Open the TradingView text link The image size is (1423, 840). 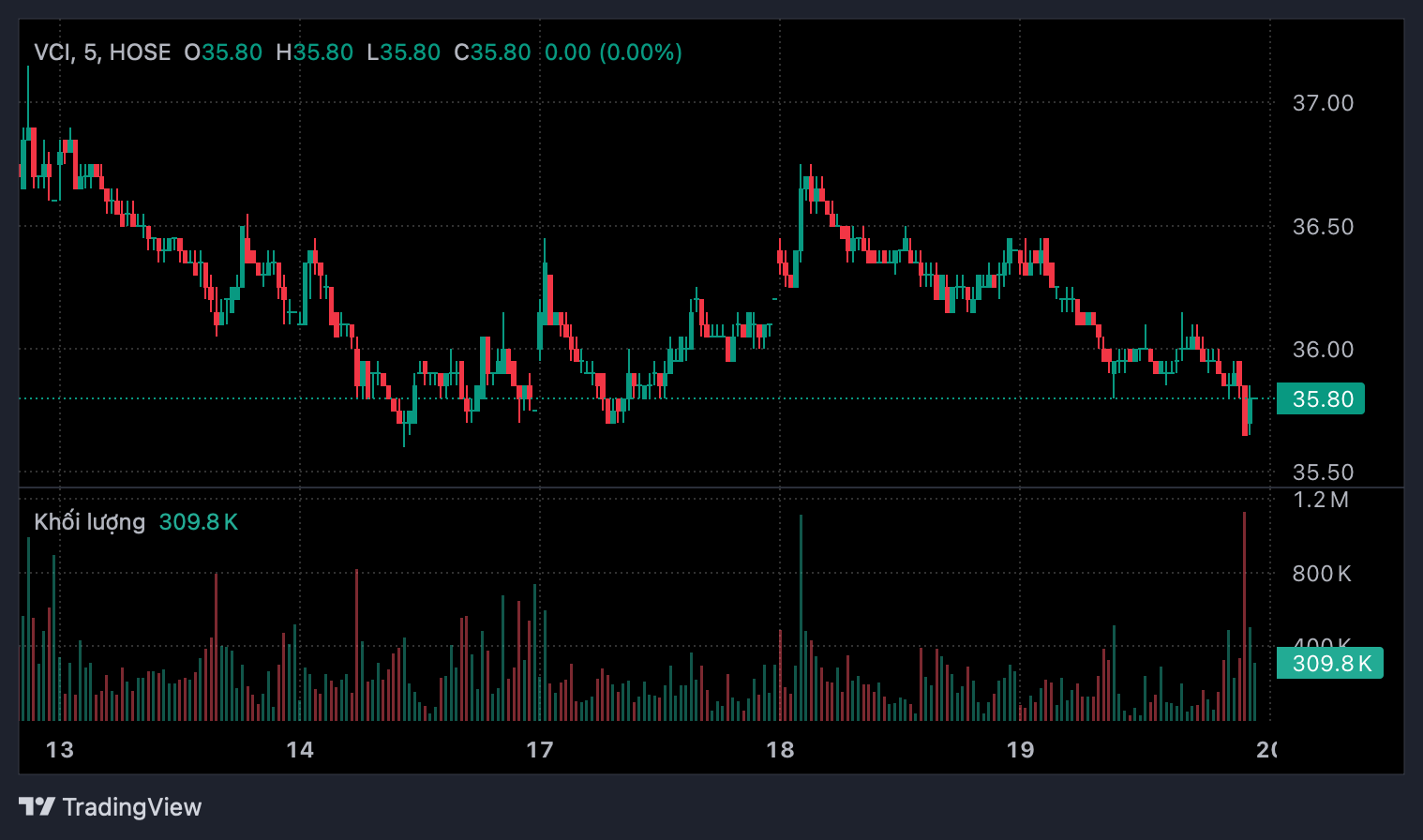pyautogui.click(x=131, y=807)
